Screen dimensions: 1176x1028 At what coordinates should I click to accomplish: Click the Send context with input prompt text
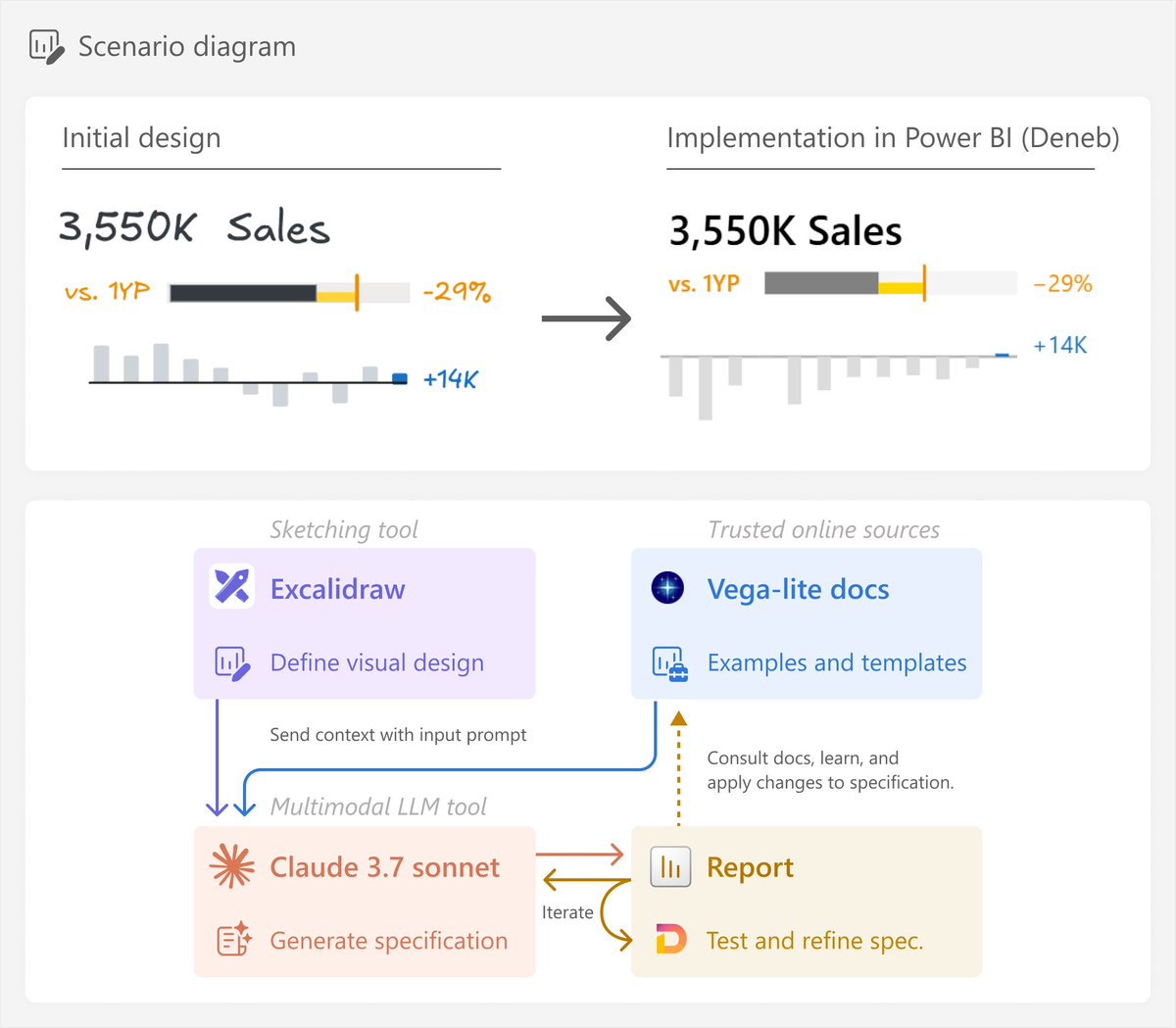[x=398, y=735]
